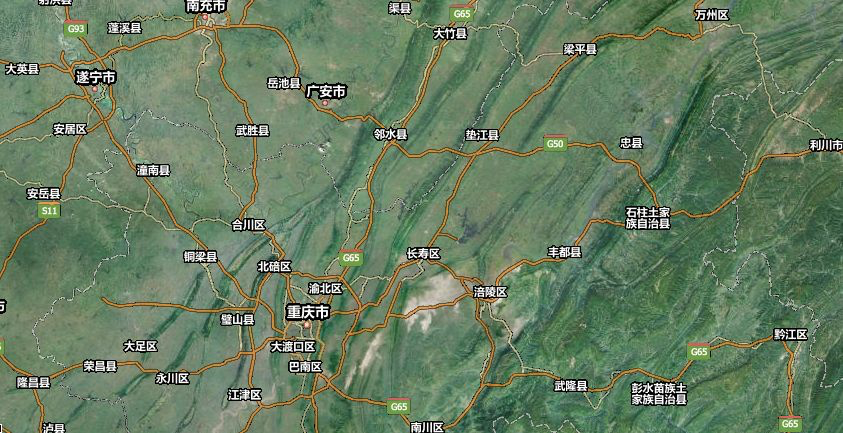Click the G93 highway shield
The width and height of the screenshot is (843, 433).
click(x=76, y=29)
